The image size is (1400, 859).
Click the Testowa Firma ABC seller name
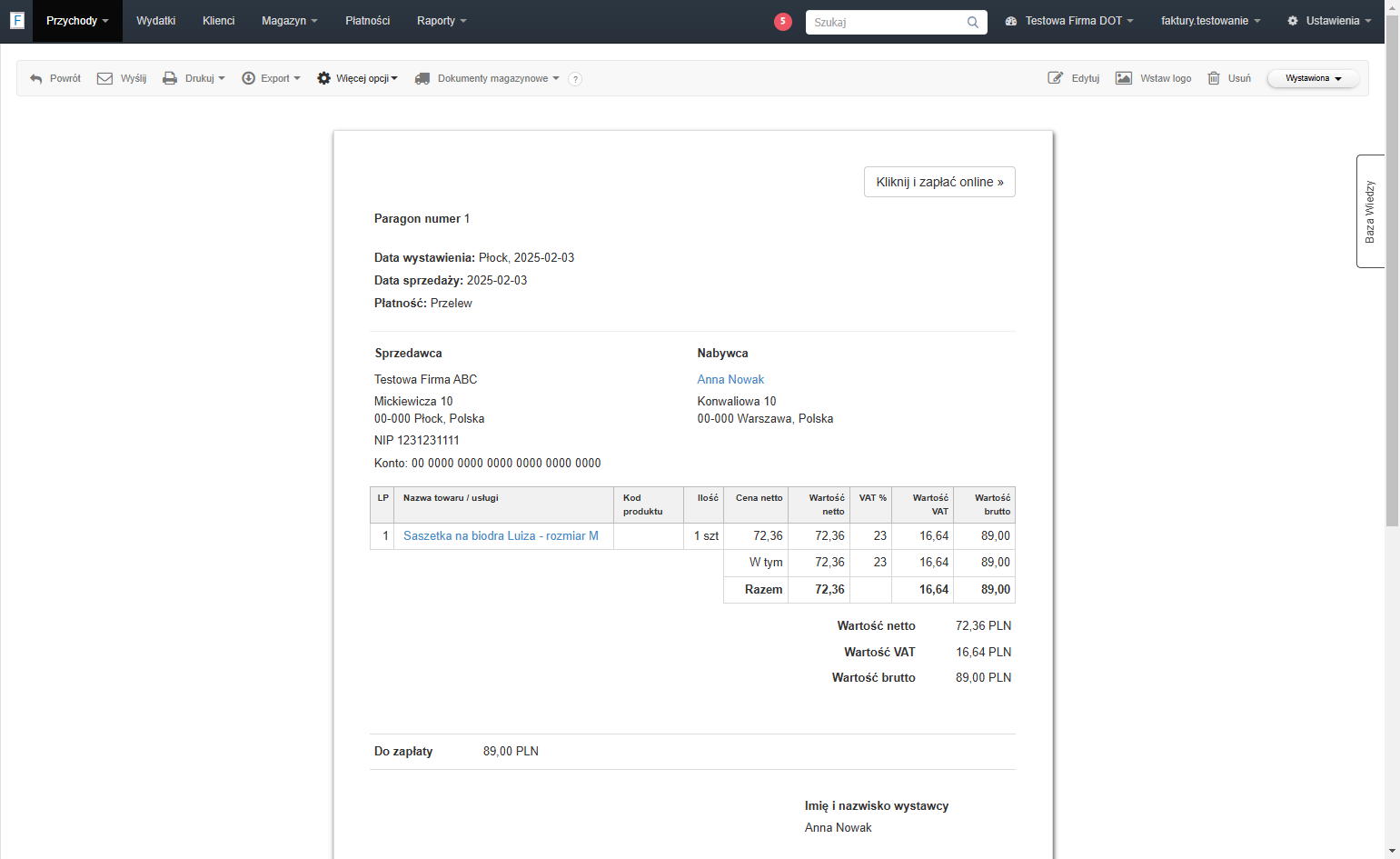pyautogui.click(x=425, y=379)
